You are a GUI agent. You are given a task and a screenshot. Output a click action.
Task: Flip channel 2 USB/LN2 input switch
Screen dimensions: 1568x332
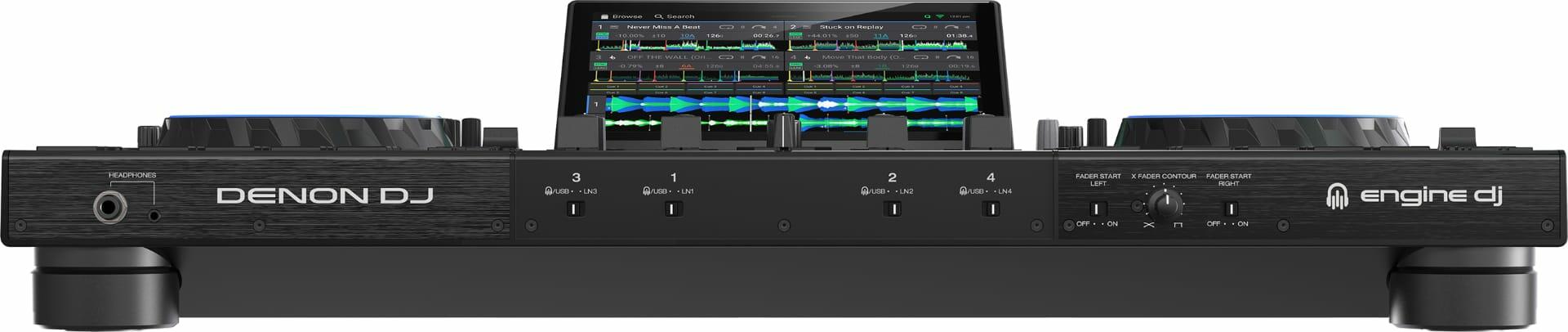click(x=893, y=209)
